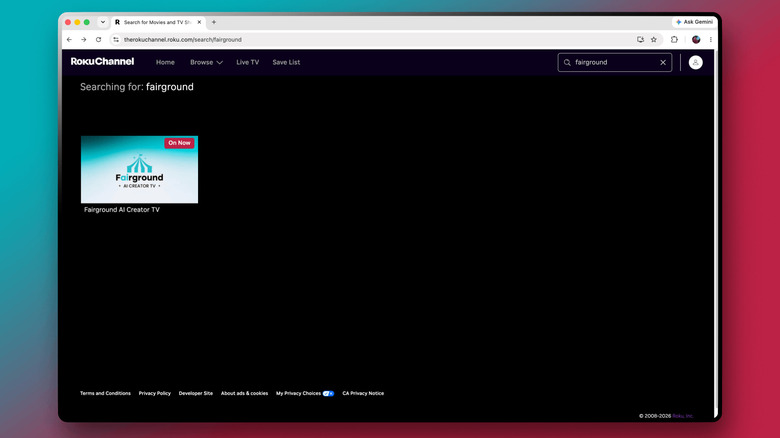Visit the Developer Site link
The image size is (780, 438).
(x=195, y=393)
